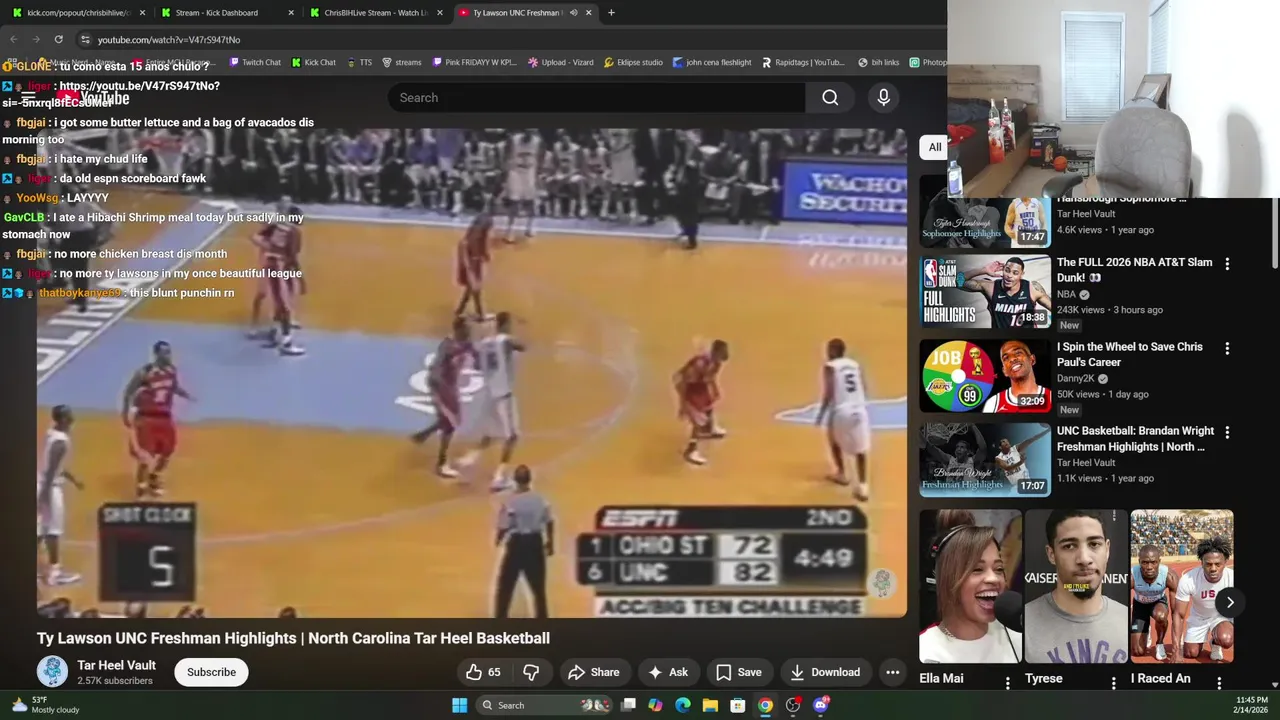Open Task View on the taskbar
Screen dimensions: 1280x720
pos(628,705)
